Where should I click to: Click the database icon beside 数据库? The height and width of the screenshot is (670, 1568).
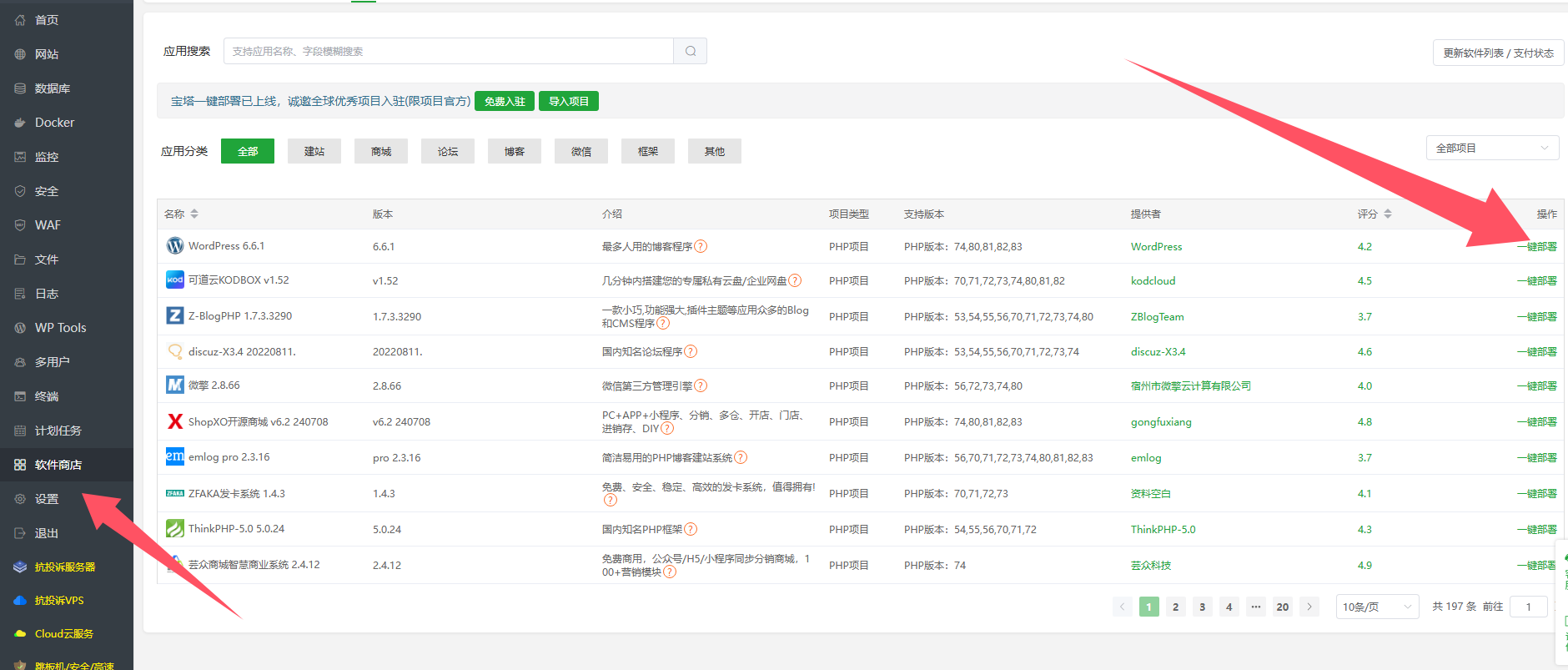coord(20,88)
